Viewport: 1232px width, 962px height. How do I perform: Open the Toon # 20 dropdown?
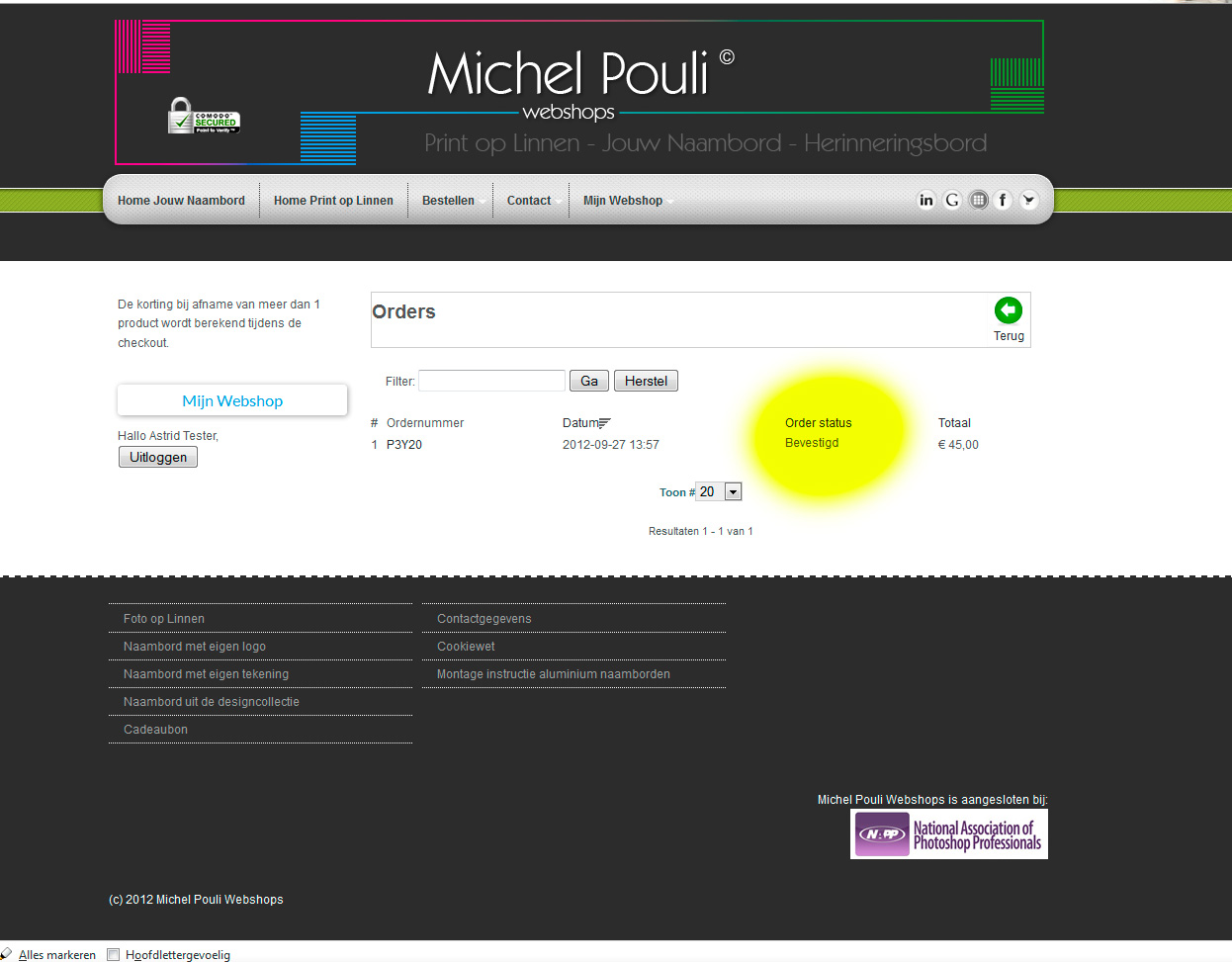coord(719,491)
